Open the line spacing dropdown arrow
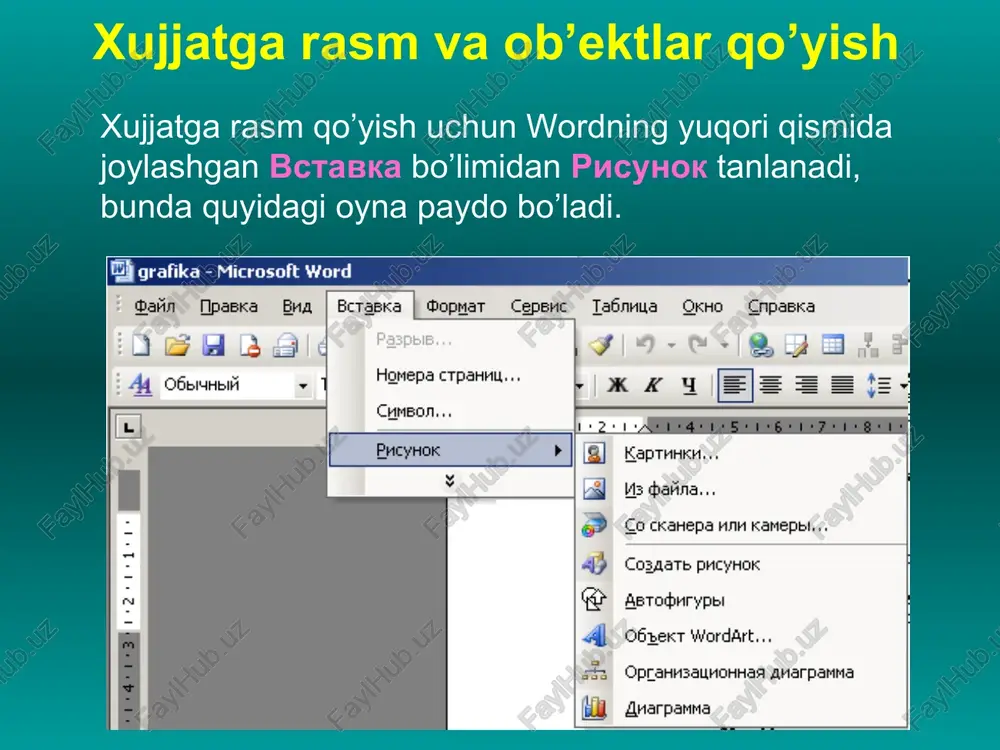 coord(903,385)
